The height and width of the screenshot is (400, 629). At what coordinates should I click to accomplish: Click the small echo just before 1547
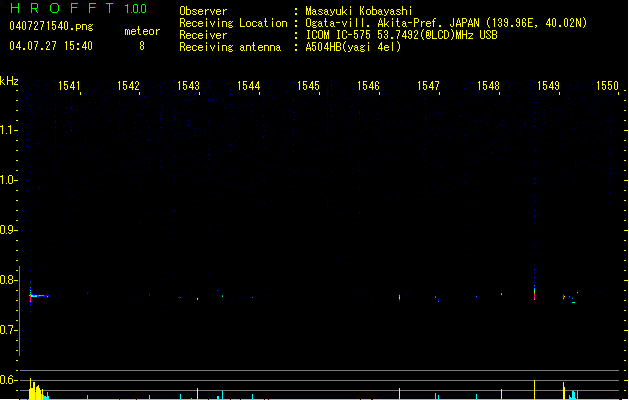click(x=400, y=297)
